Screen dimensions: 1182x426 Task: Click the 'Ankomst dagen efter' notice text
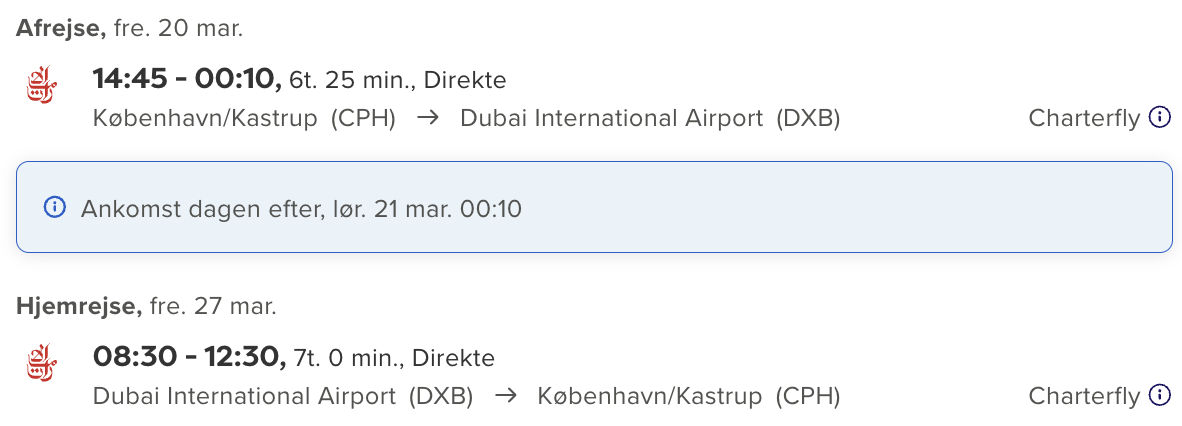tap(301, 209)
